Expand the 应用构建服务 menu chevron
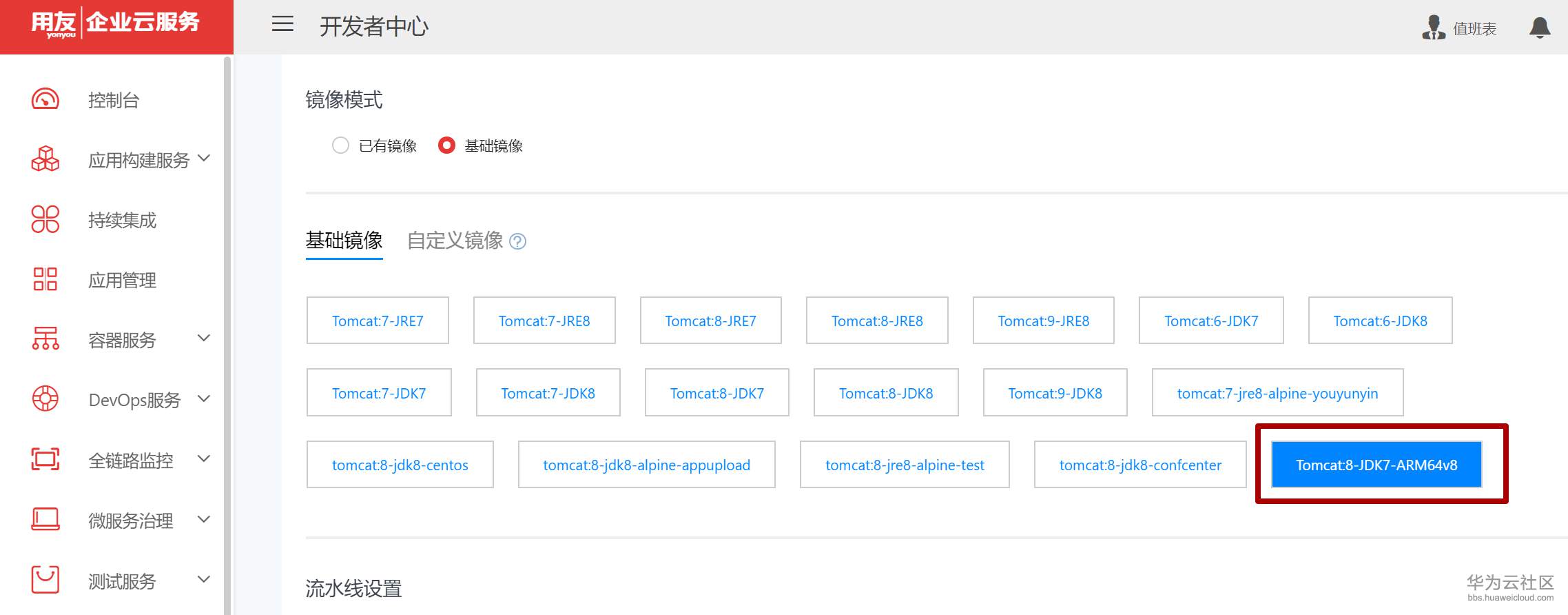Screen dimensions: 1568x615 (204, 159)
